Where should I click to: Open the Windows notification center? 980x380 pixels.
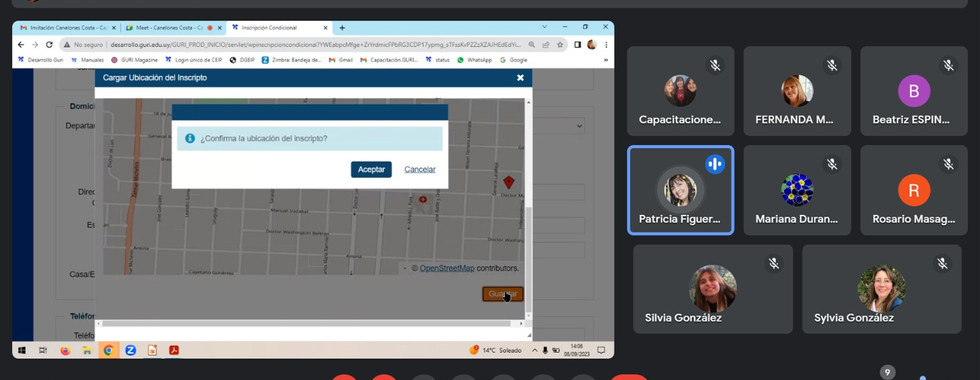pyautogui.click(x=601, y=350)
